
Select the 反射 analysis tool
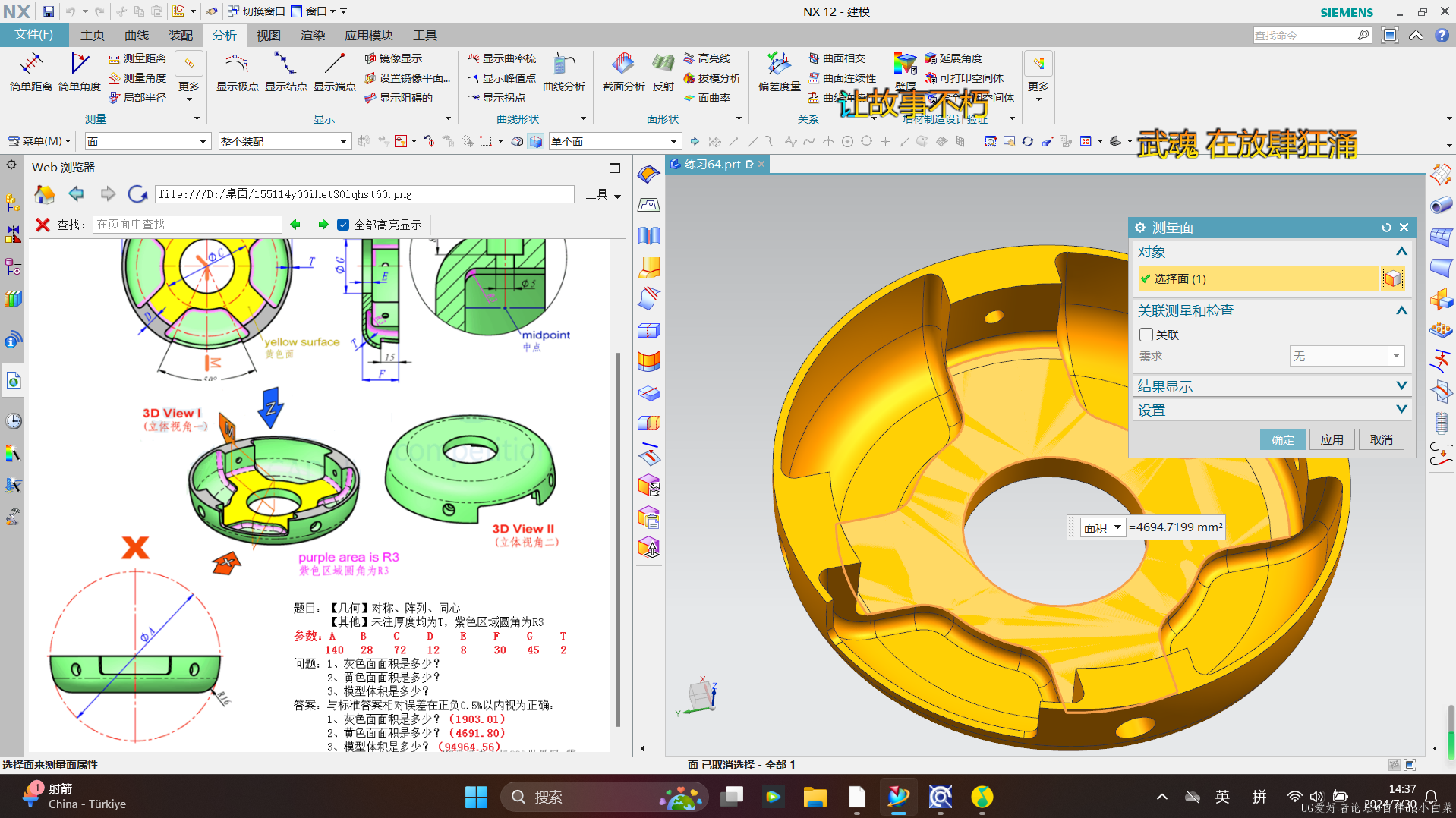663,72
